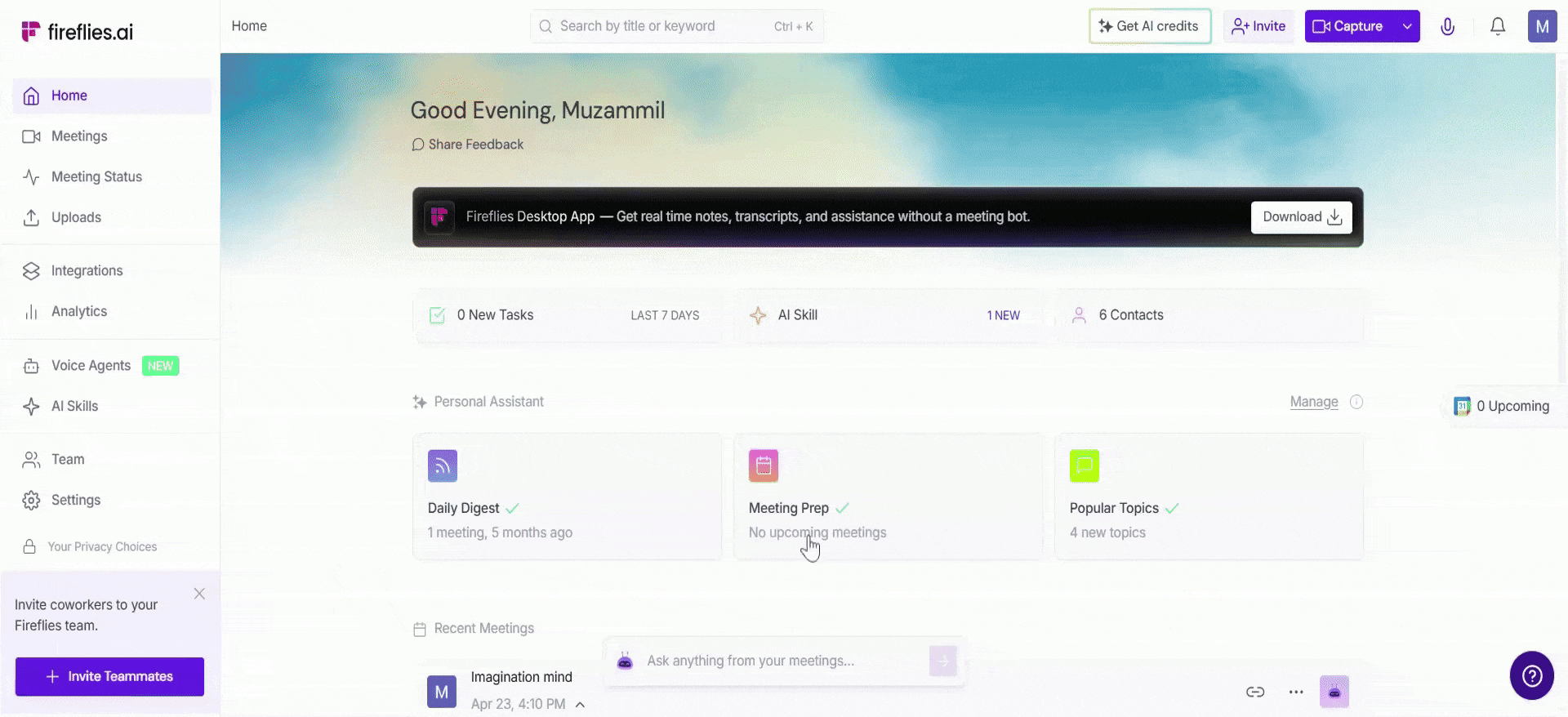Click the Personal Assistant info icon

1356,402
